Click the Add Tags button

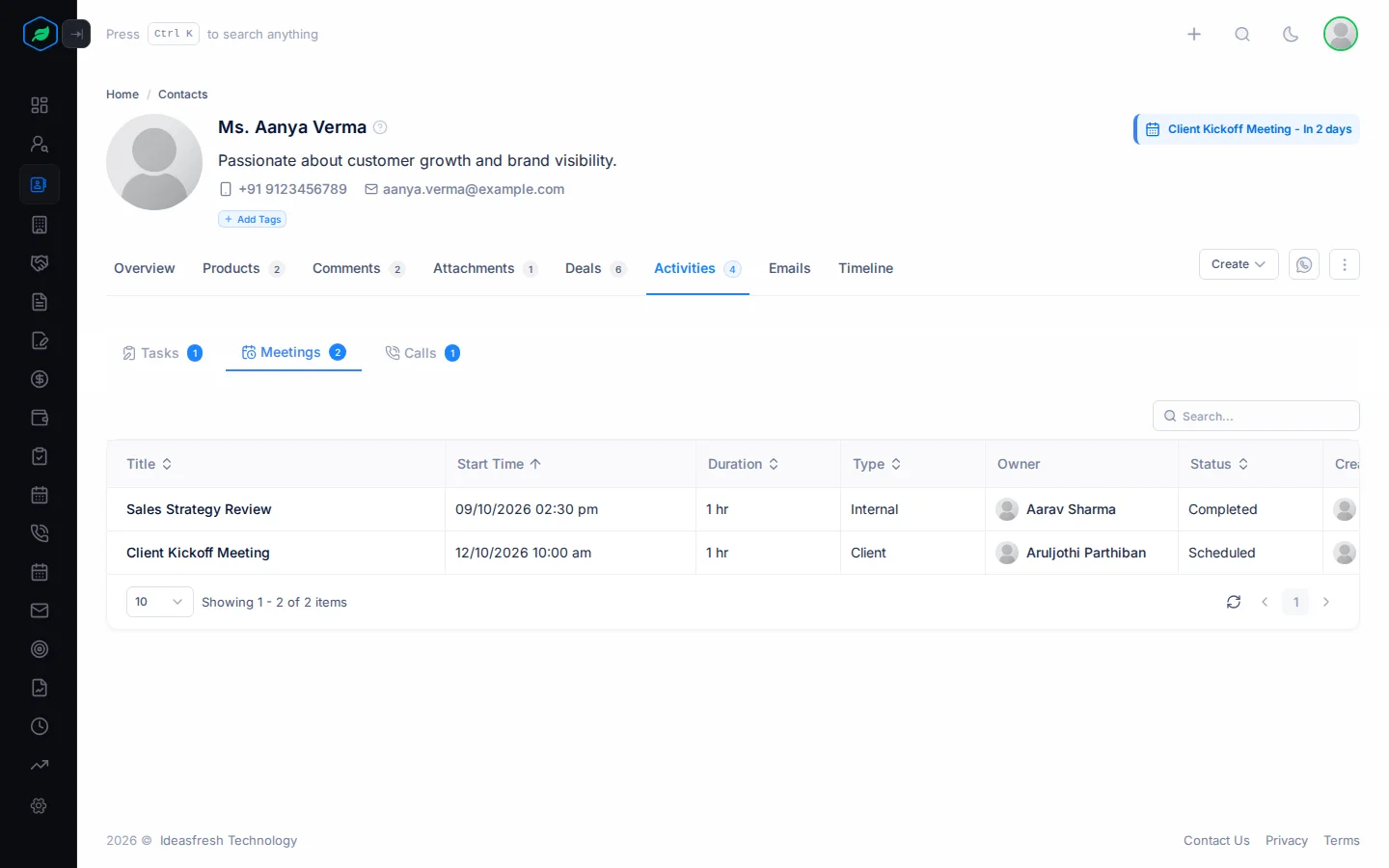point(253,219)
